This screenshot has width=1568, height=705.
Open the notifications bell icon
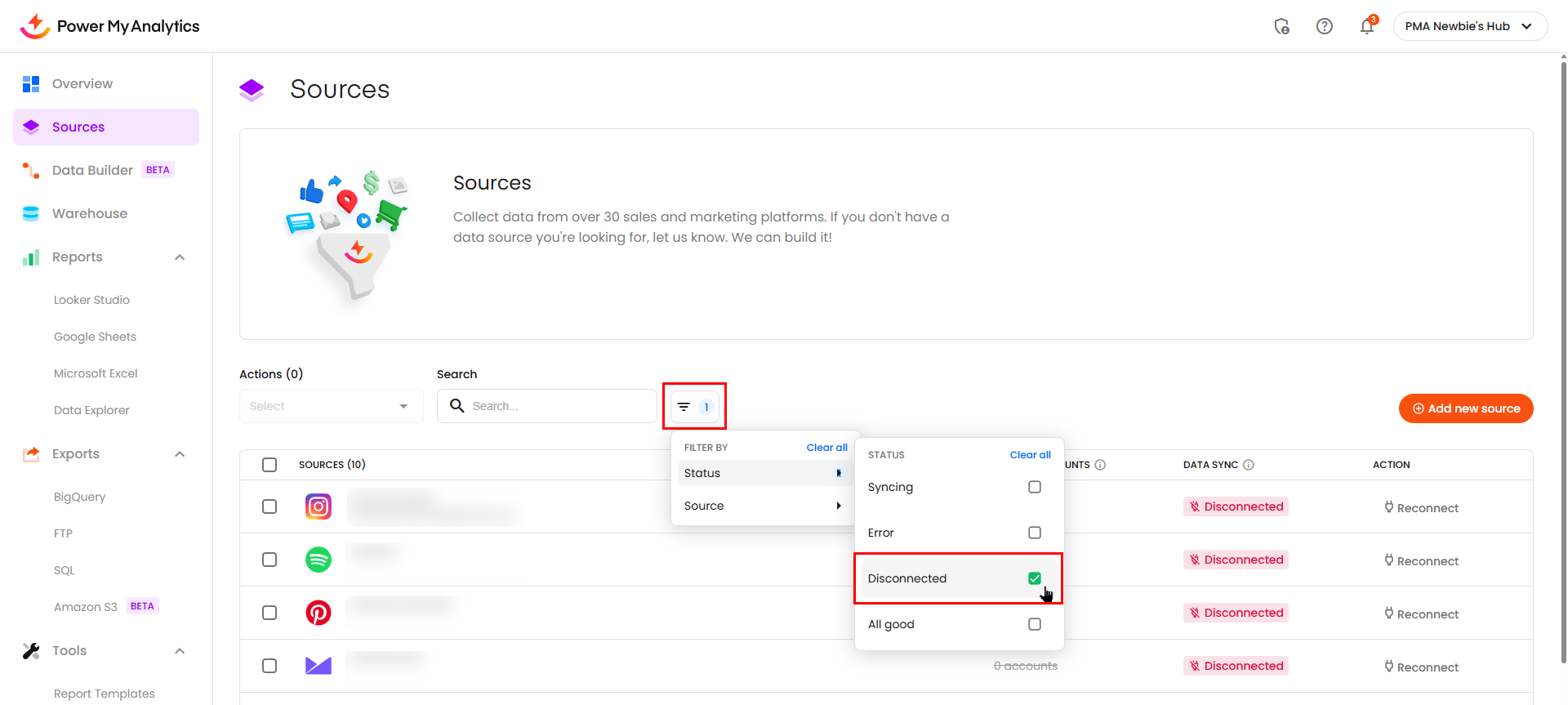pyautogui.click(x=1366, y=26)
